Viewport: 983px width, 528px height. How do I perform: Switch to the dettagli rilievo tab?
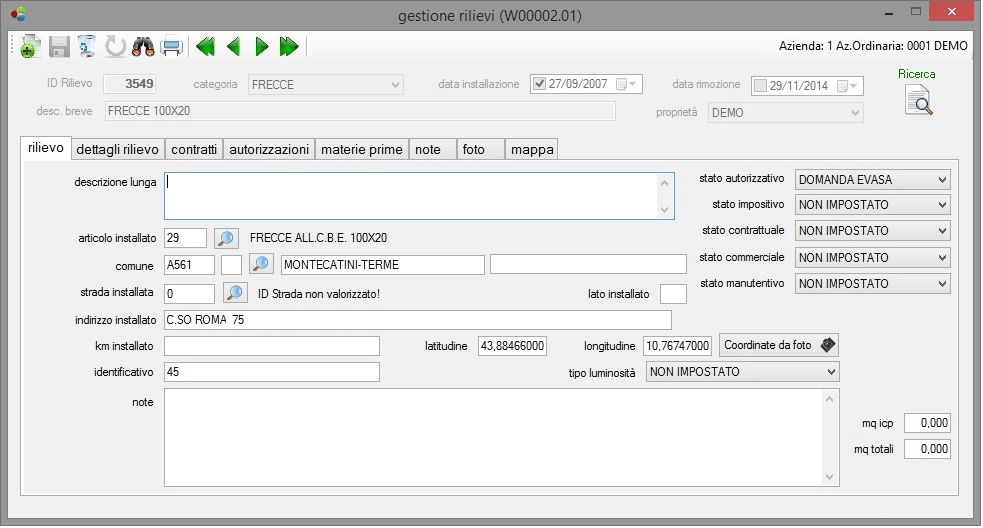tap(118, 149)
